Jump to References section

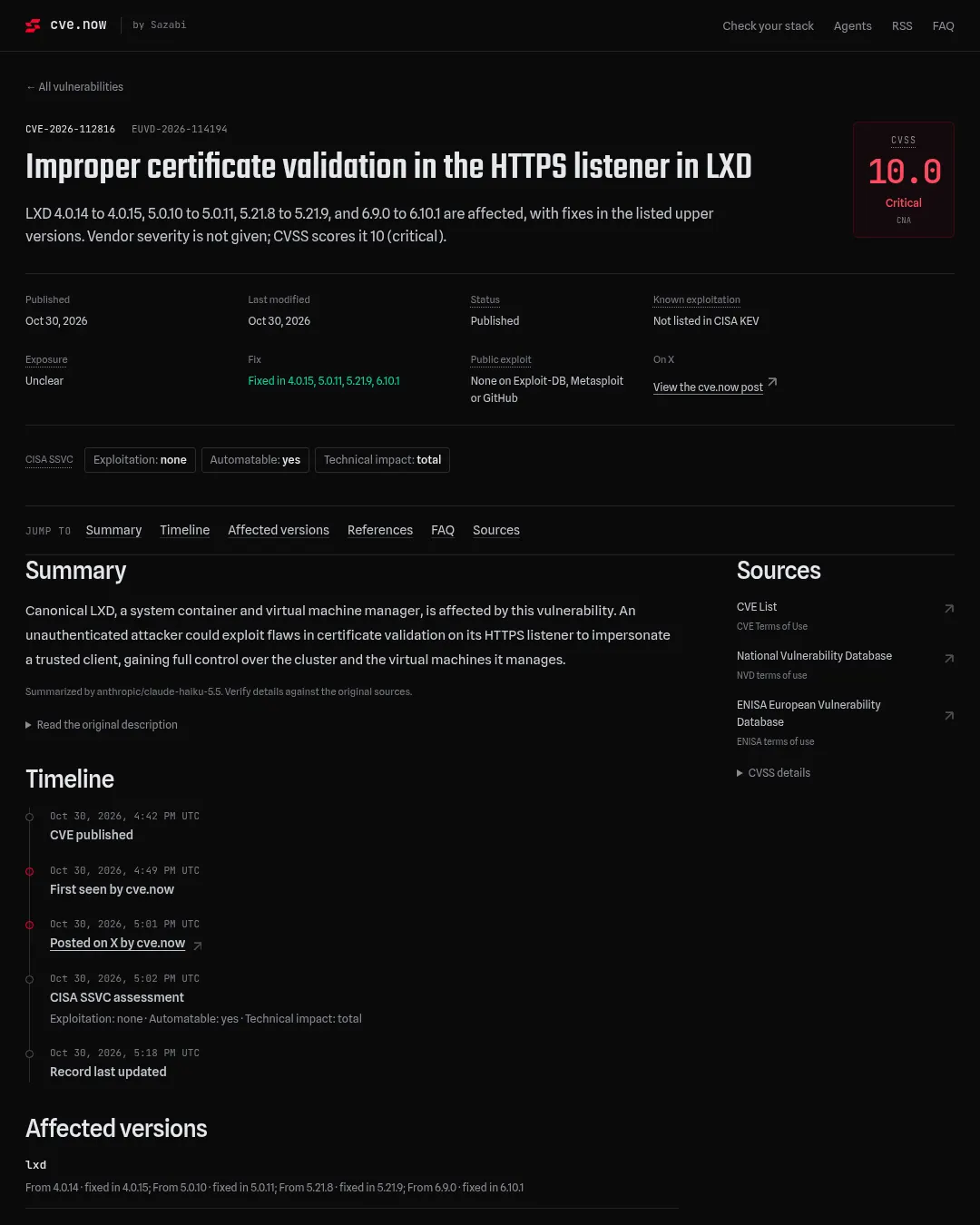pos(380,530)
